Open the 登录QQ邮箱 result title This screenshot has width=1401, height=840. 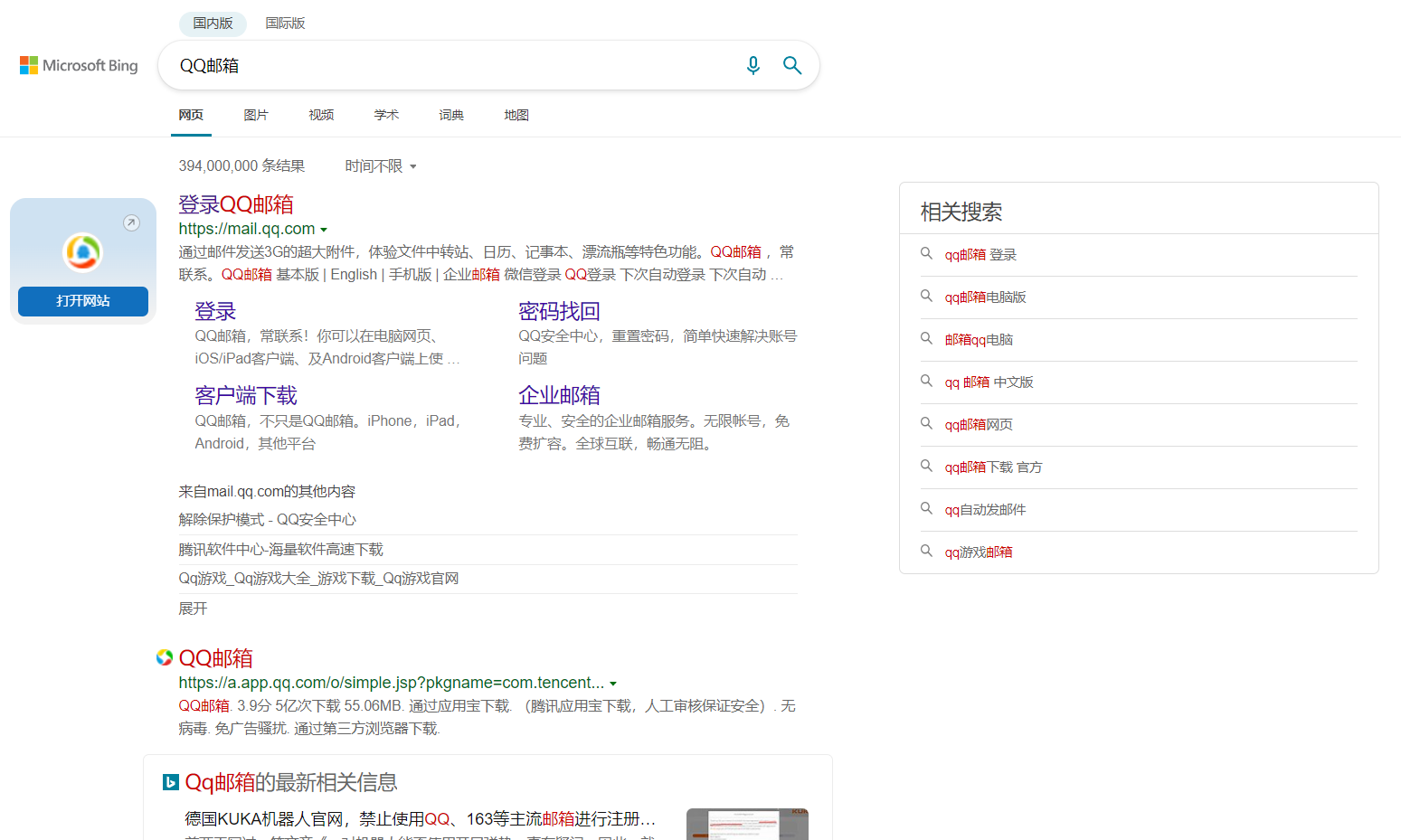236,204
